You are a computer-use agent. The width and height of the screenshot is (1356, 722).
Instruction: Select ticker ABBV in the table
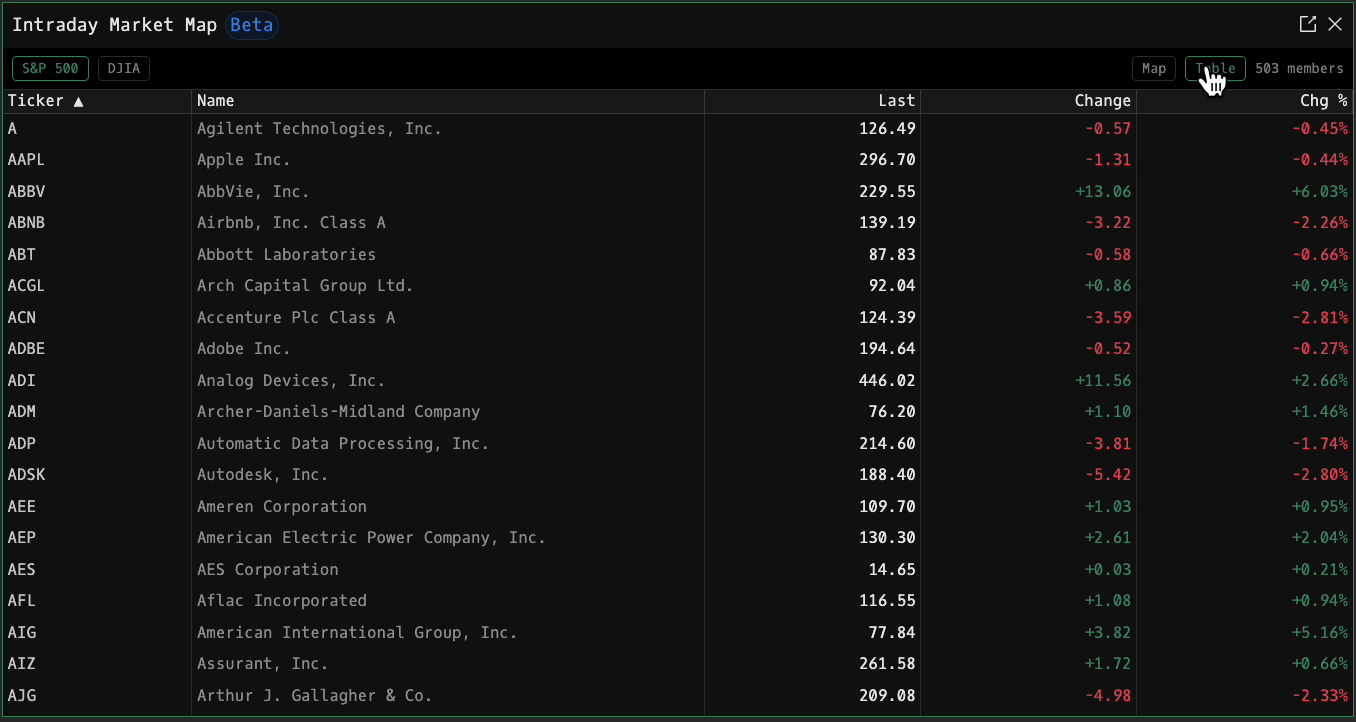click(x=26, y=191)
